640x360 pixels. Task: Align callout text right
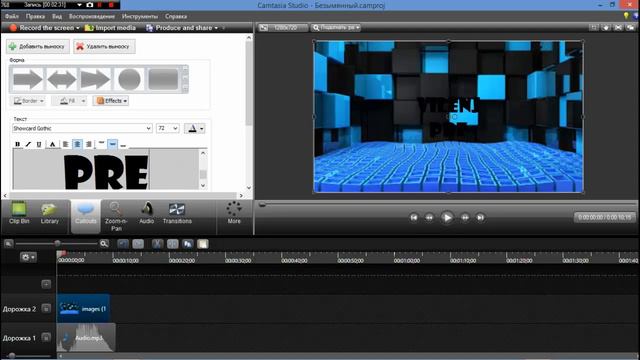point(89,144)
